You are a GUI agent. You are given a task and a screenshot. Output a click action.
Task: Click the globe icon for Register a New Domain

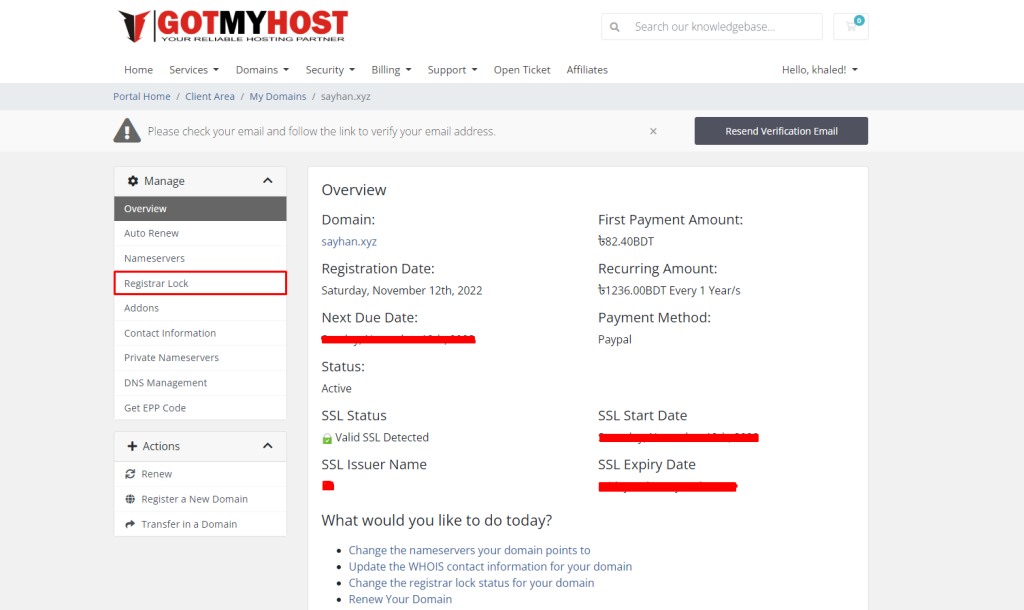click(x=130, y=499)
